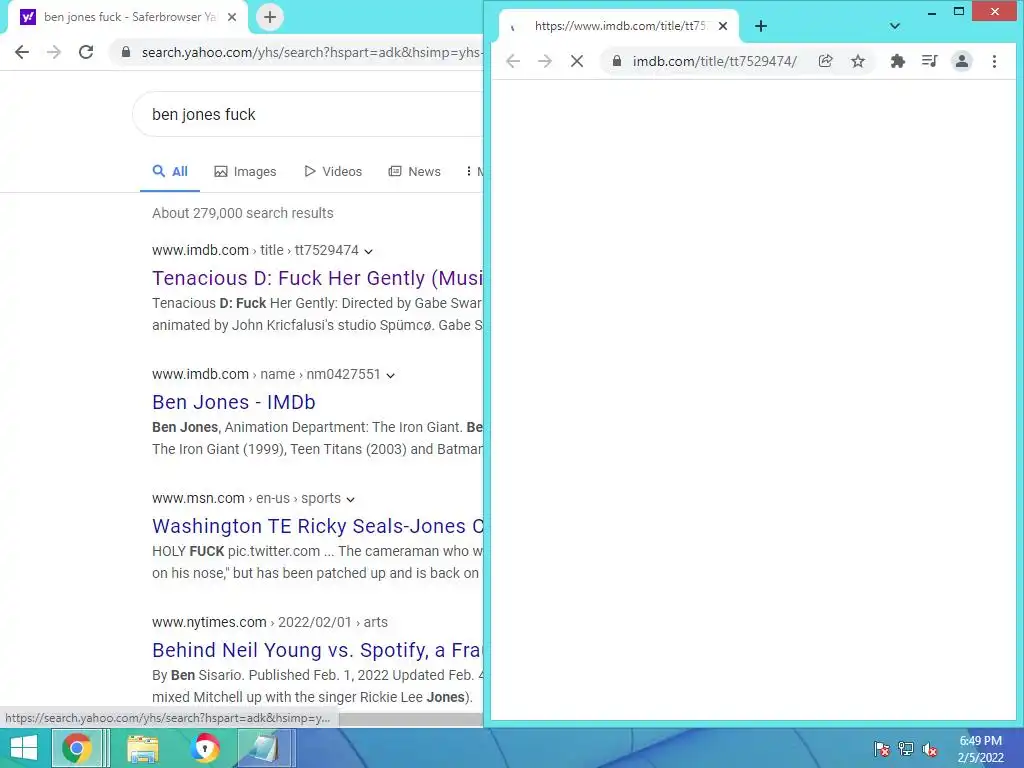Select the All results tab
This screenshot has width=1024, height=768.
170,172
